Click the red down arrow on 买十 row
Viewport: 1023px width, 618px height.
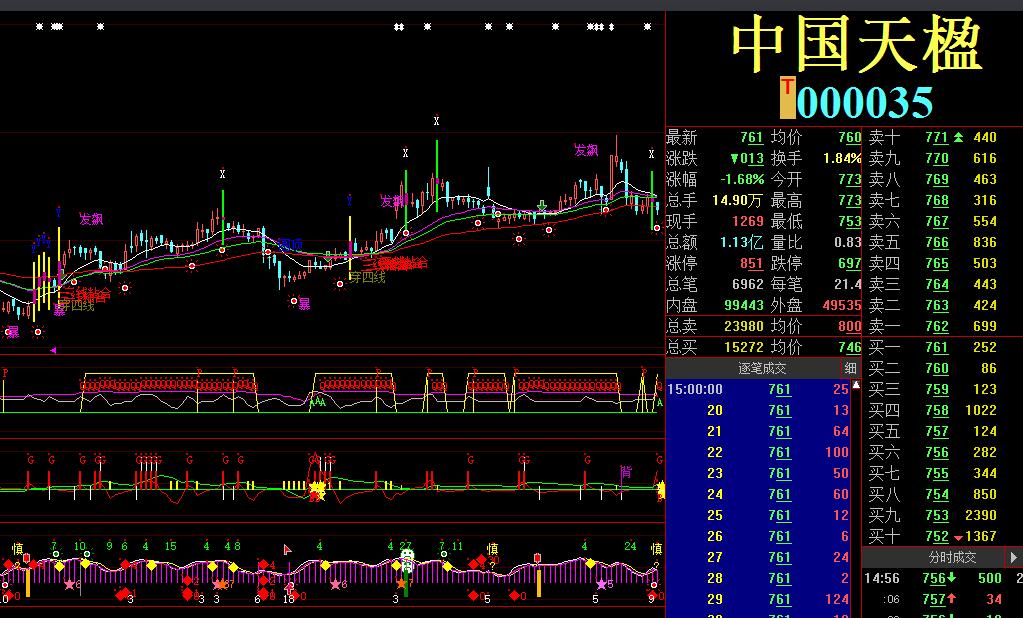click(x=958, y=538)
